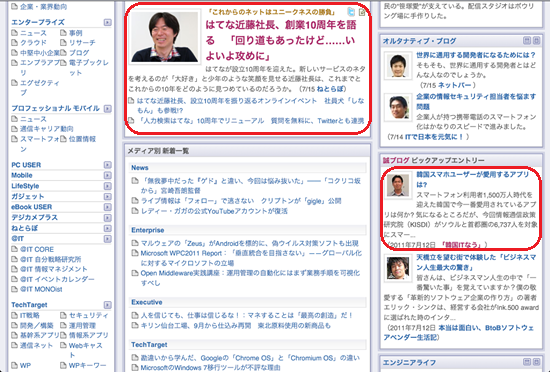Expand the ねとらぼ arrow button
The width and height of the screenshot is (550, 372).
107,228
